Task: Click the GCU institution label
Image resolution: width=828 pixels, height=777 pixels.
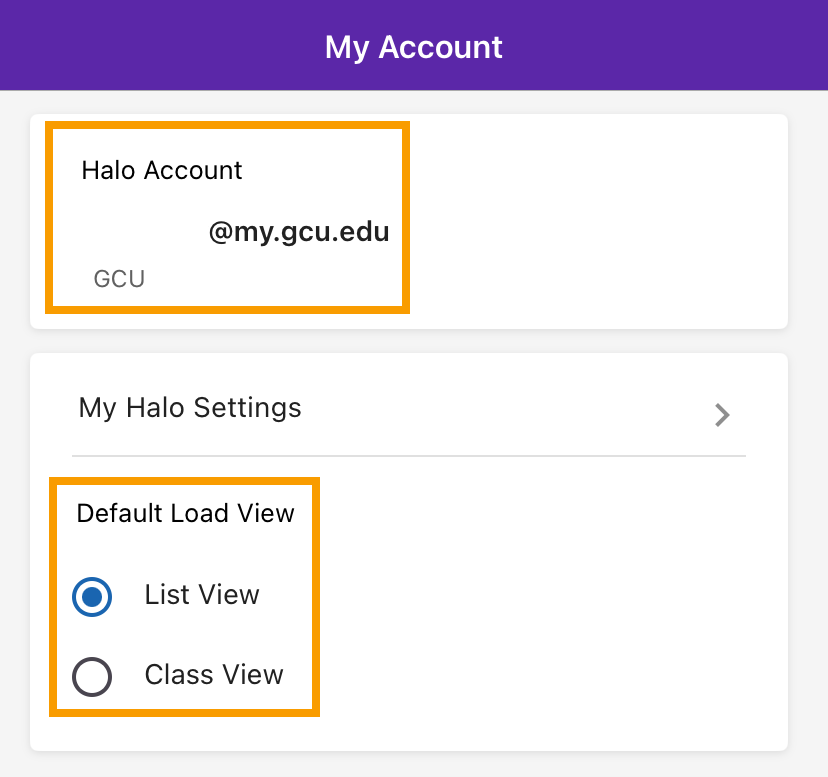Action: click(119, 279)
